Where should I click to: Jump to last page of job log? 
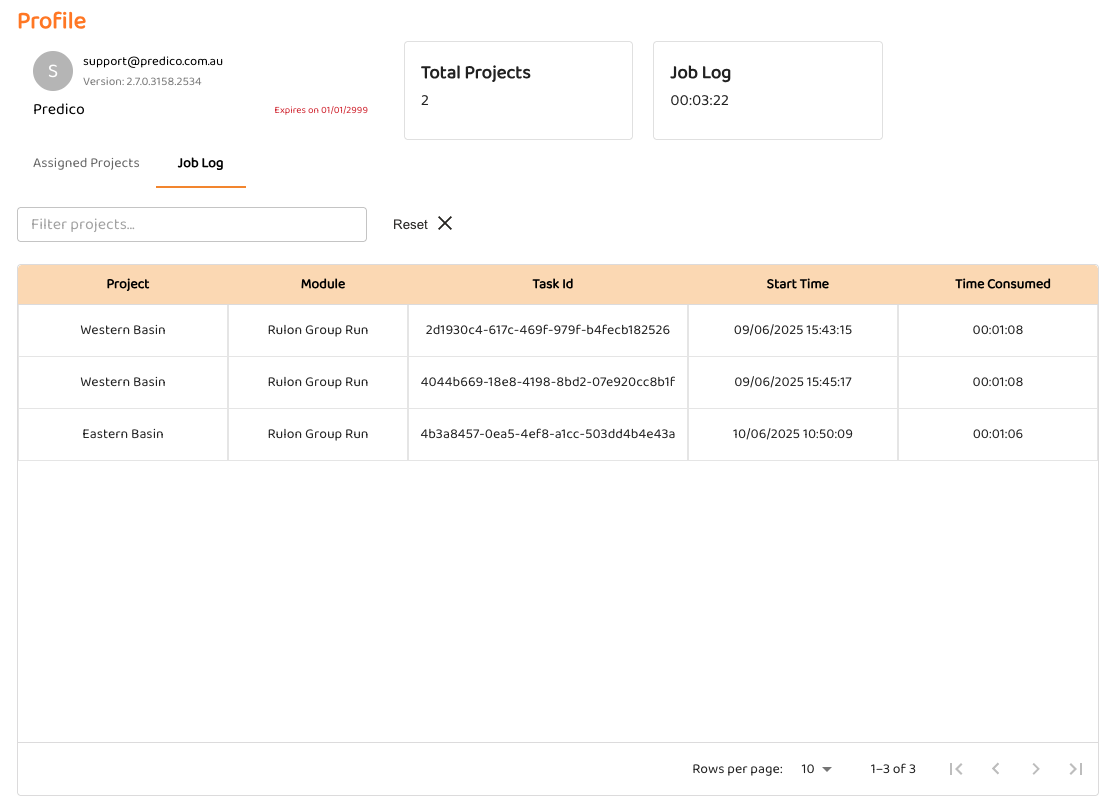[x=1076, y=769]
